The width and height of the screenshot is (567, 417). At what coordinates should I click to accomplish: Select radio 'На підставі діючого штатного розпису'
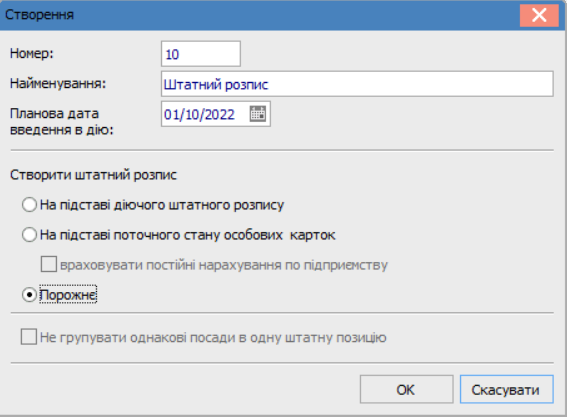point(29,205)
